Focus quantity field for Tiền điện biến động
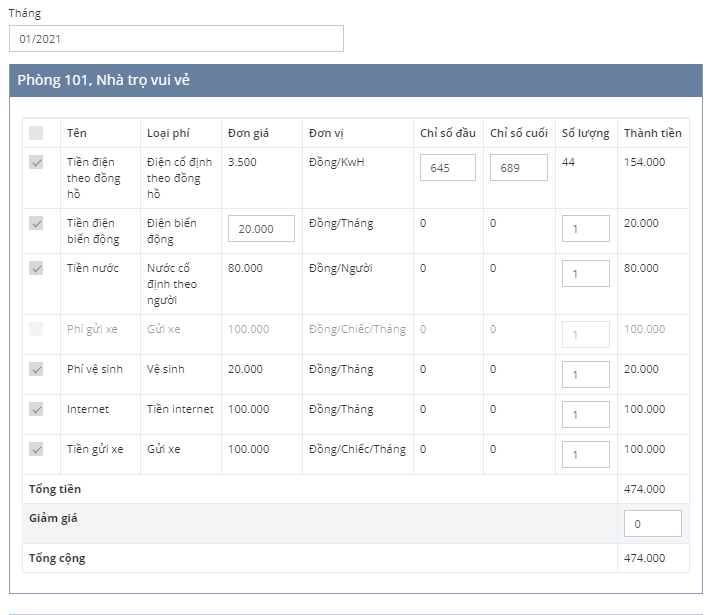The width and height of the screenshot is (715, 615). [x=585, y=229]
